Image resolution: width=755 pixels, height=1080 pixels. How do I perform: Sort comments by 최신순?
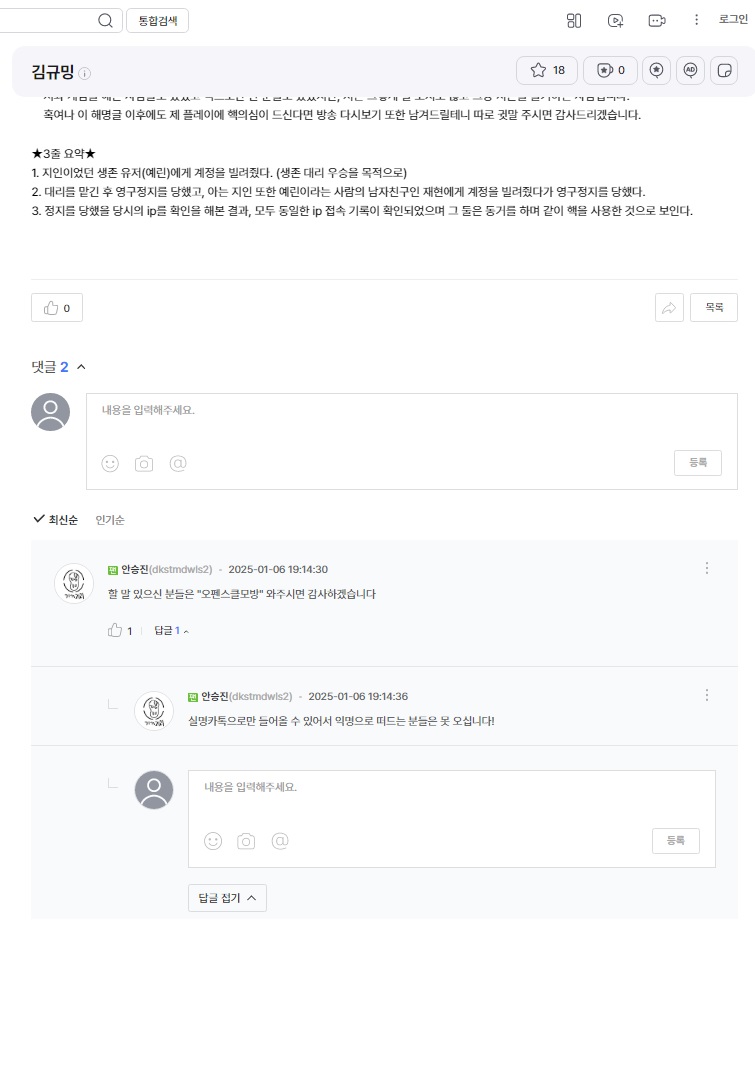click(56, 520)
